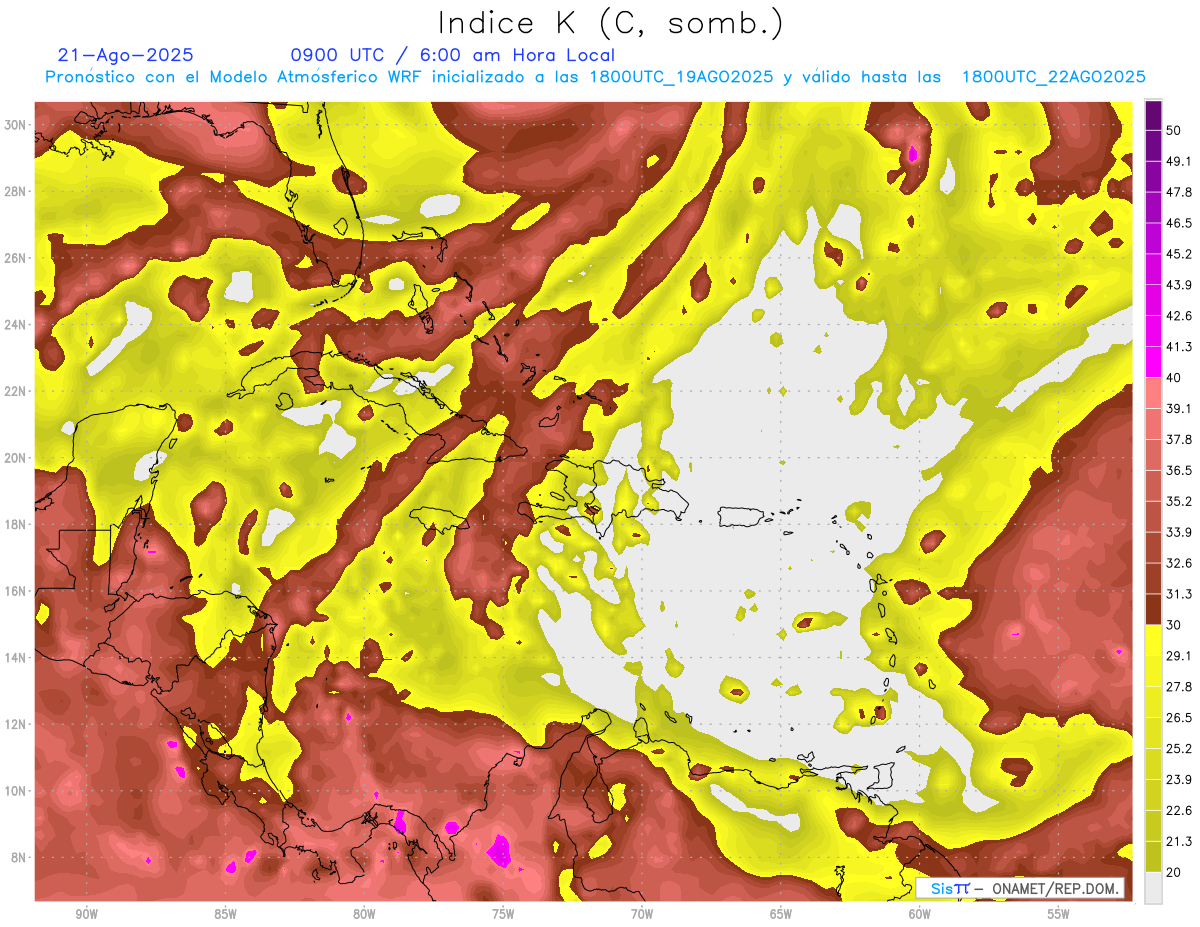The width and height of the screenshot is (1200, 927).
Task: Click the latitude label '18N'
Action: [17, 525]
